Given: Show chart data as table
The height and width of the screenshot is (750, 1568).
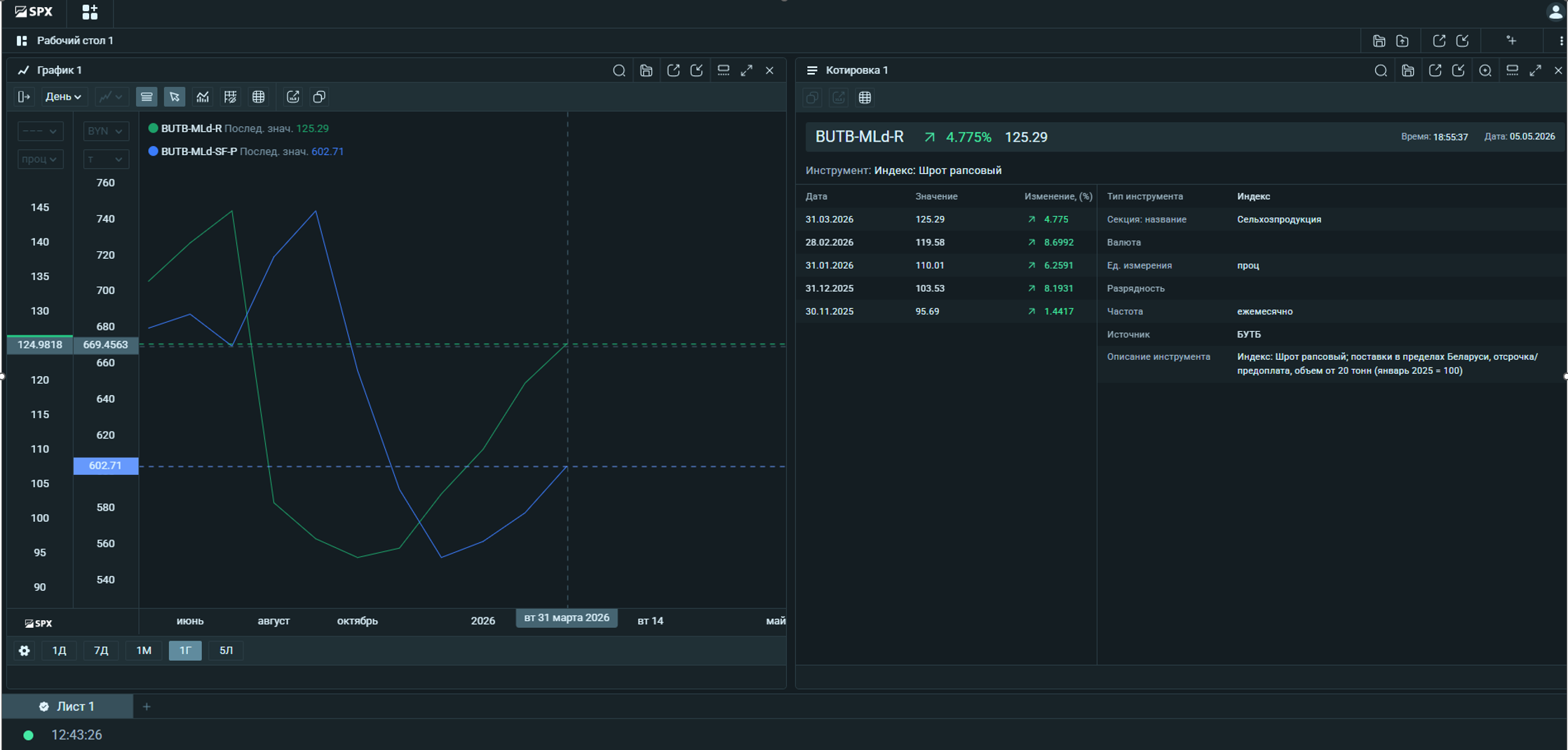Looking at the screenshot, I should click(259, 97).
